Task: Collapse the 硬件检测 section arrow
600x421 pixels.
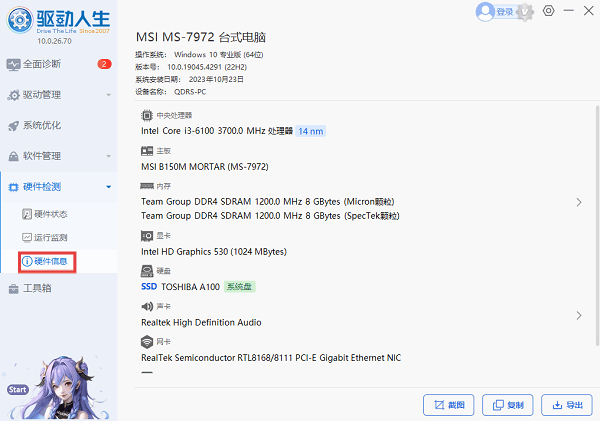Action: 106,187
